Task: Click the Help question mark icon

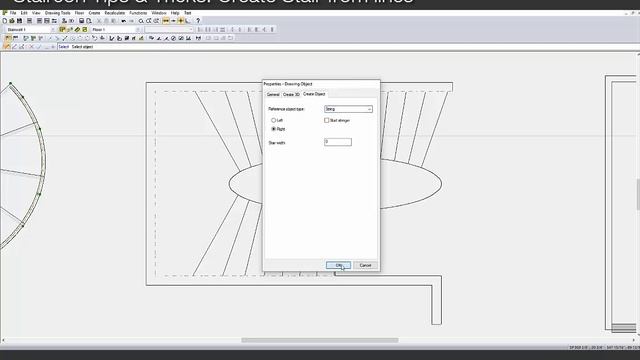Action: tap(198, 21)
